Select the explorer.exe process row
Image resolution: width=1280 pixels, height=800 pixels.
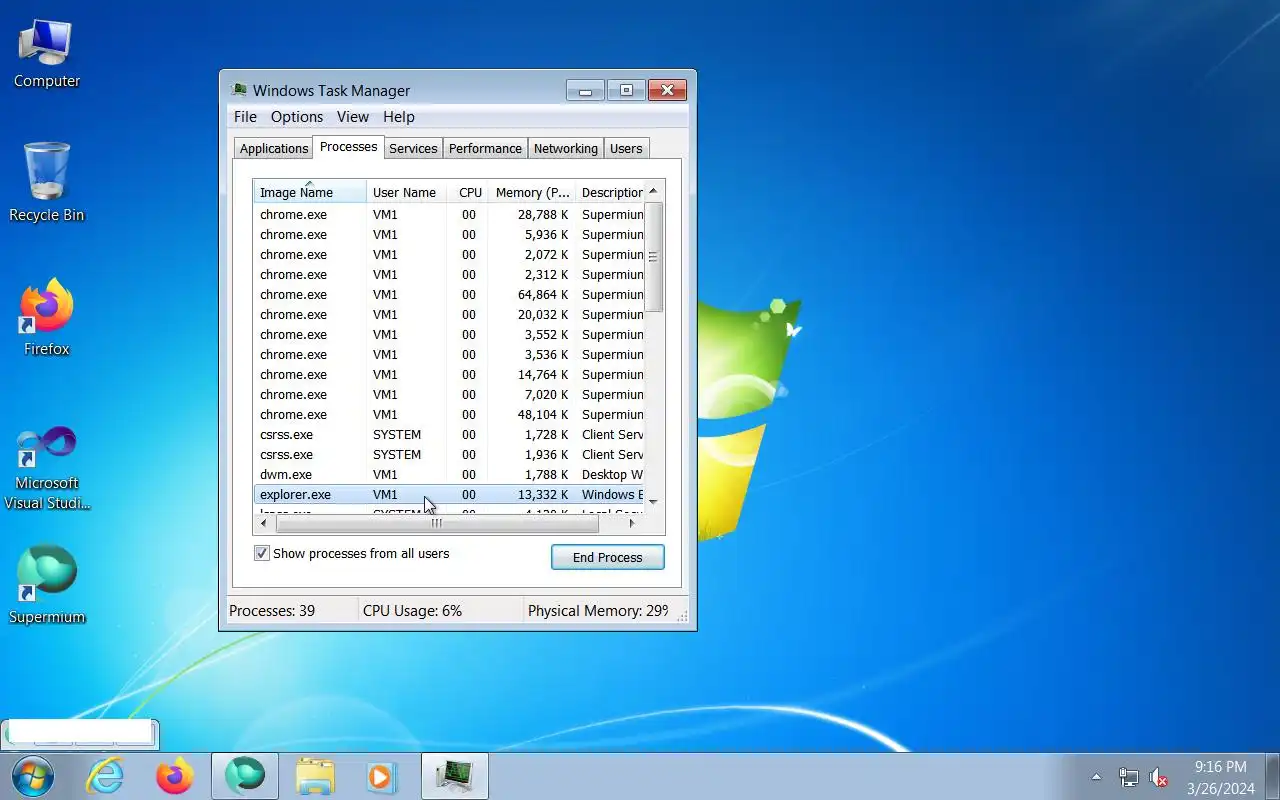click(x=449, y=494)
